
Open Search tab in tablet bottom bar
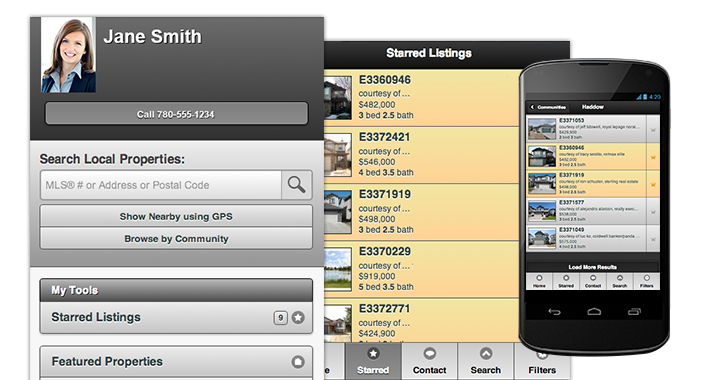pos(485,361)
